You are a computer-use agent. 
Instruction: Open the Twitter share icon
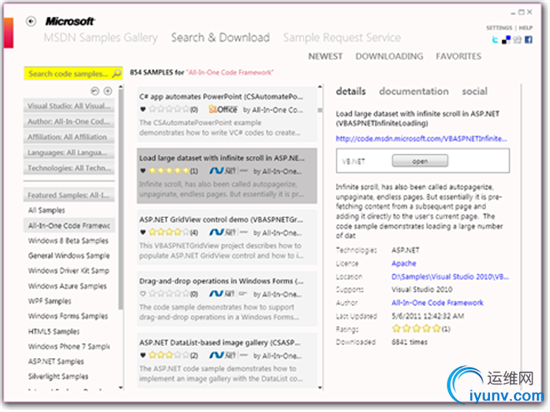495,40
